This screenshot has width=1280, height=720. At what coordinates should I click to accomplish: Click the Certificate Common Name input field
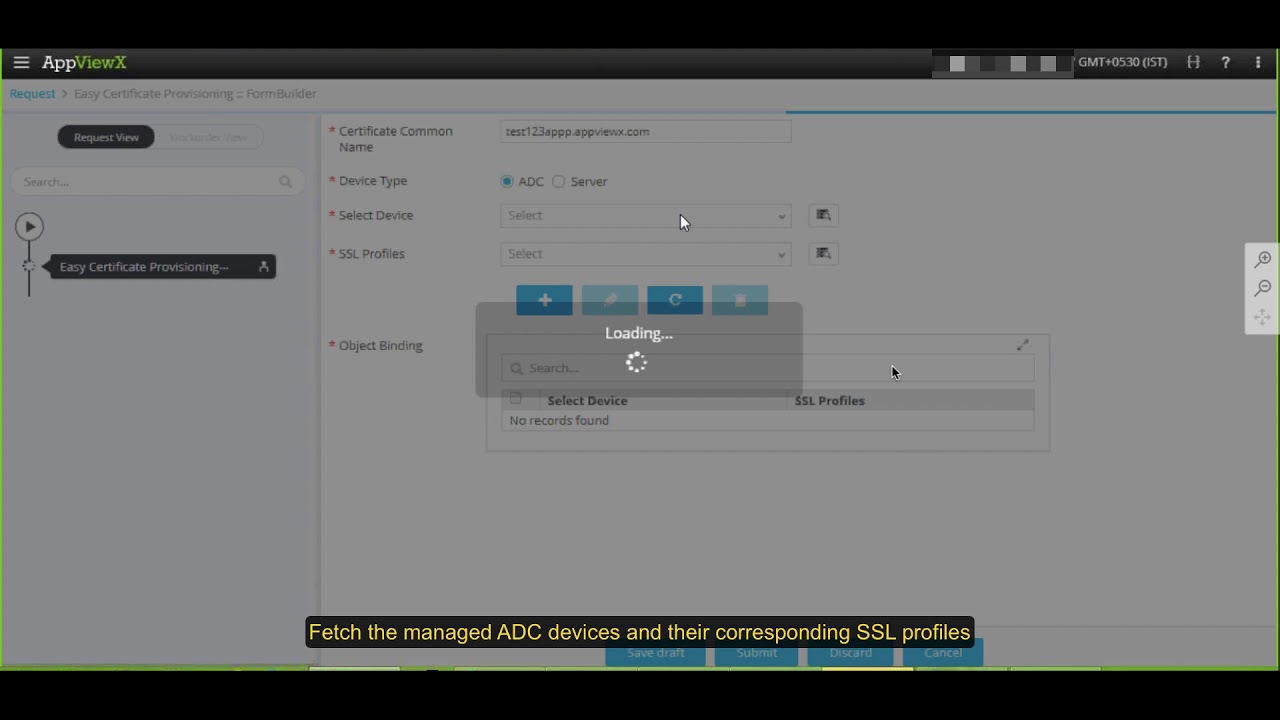(646, 131)
